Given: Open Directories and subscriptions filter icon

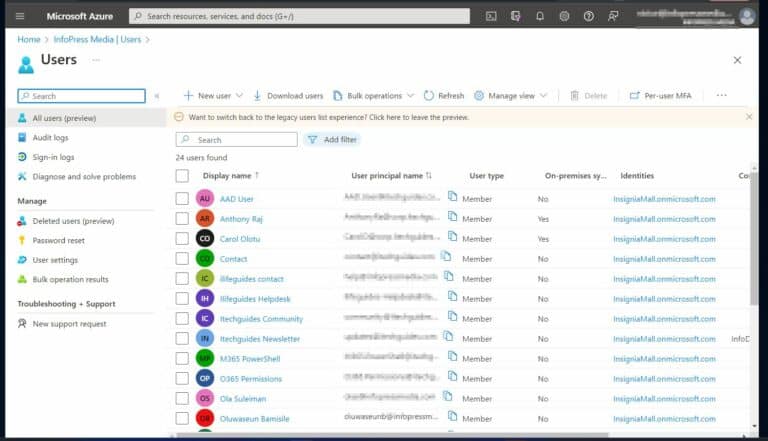Looking at the screenshot, I should pyautogui.click(x=515, y=16).
